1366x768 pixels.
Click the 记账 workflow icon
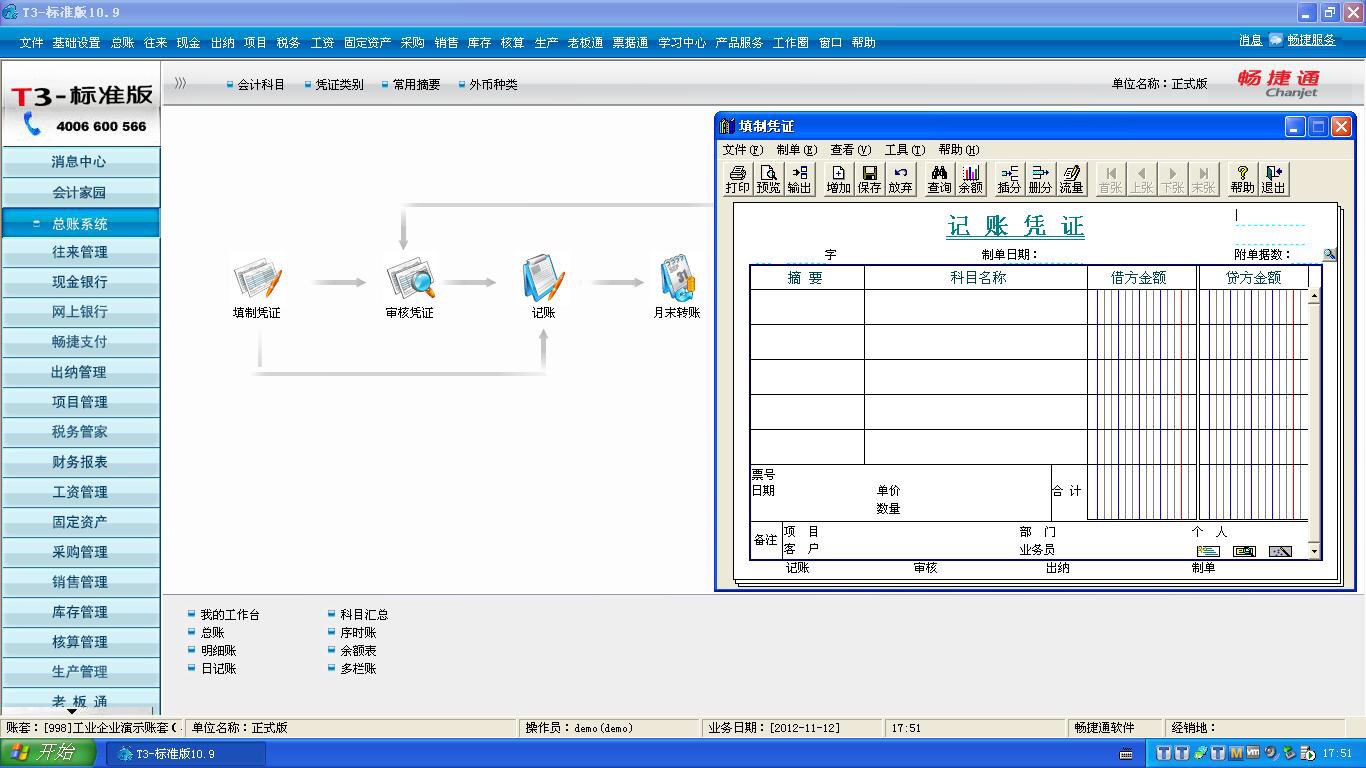pyautogui.click(x=543, y=279)
